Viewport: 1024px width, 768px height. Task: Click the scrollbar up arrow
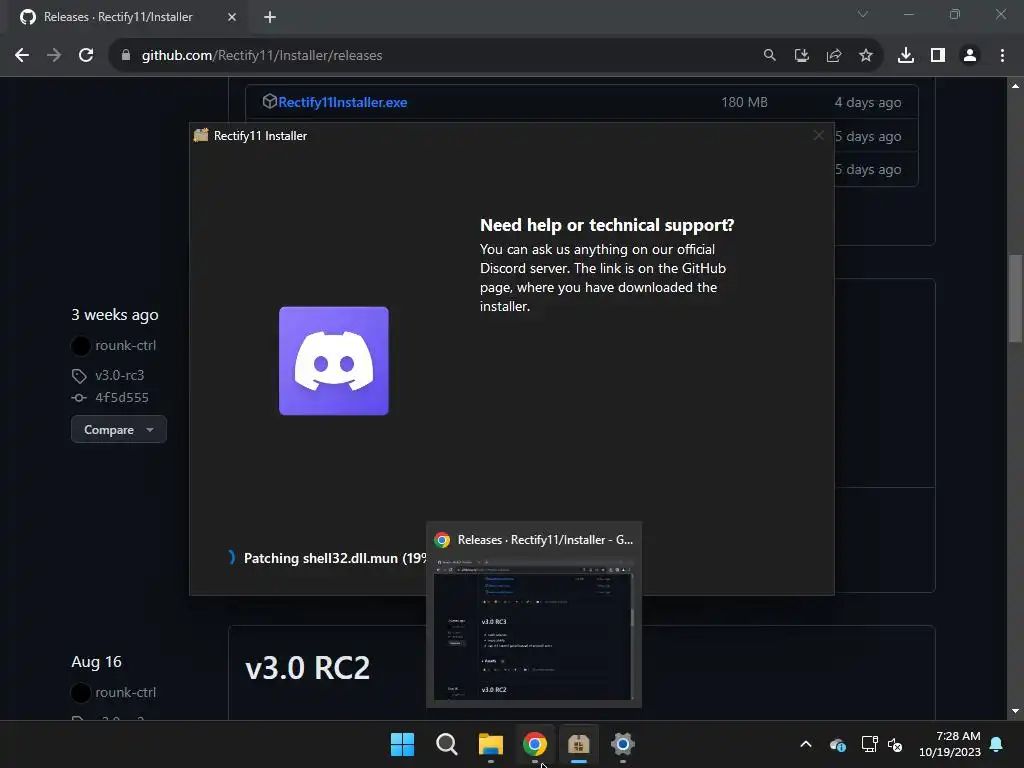pos(1015,86)
